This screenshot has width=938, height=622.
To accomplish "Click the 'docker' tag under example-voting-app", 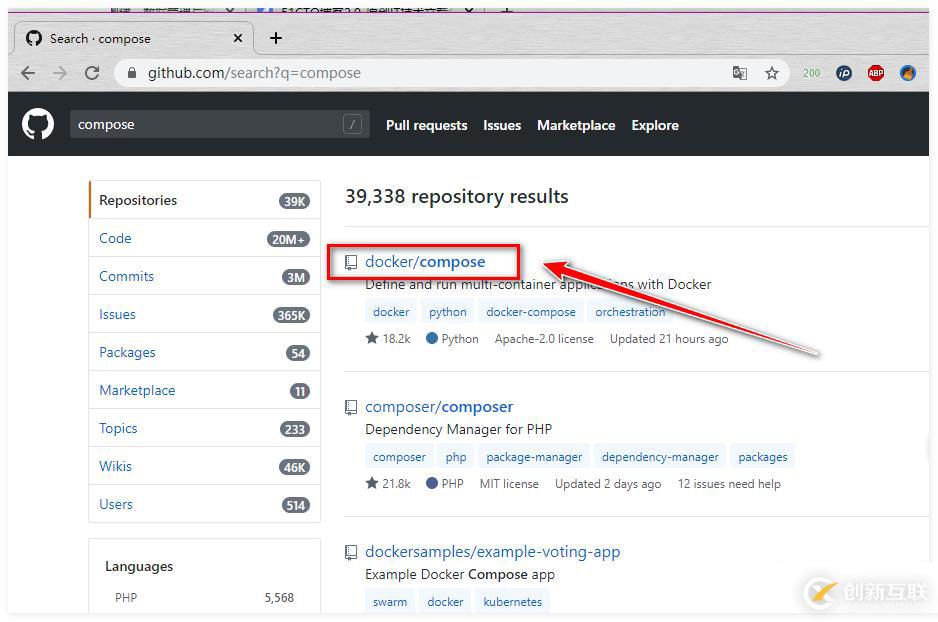I will coord(445,602).
